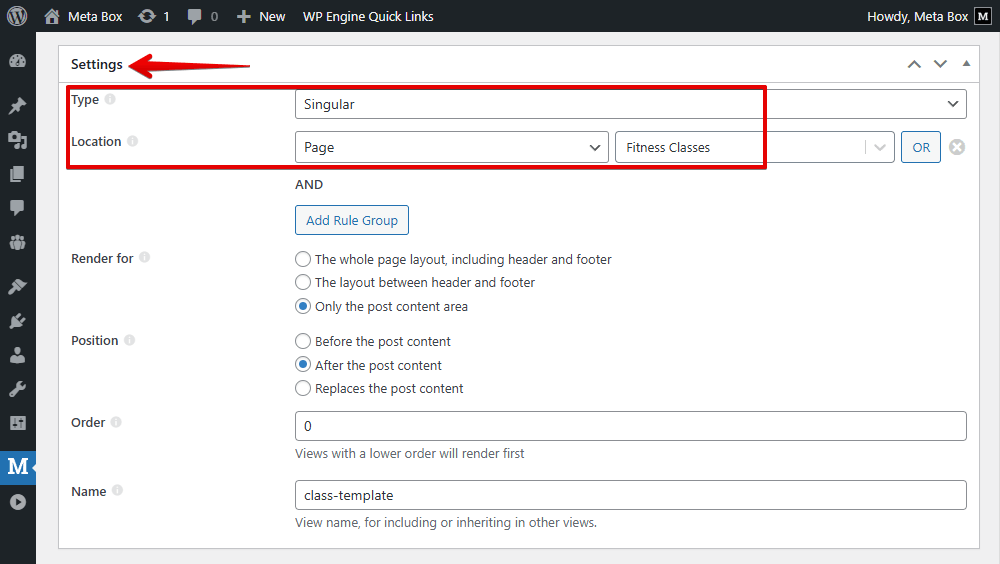Choose 'Before the post content' position

(303, 341)
